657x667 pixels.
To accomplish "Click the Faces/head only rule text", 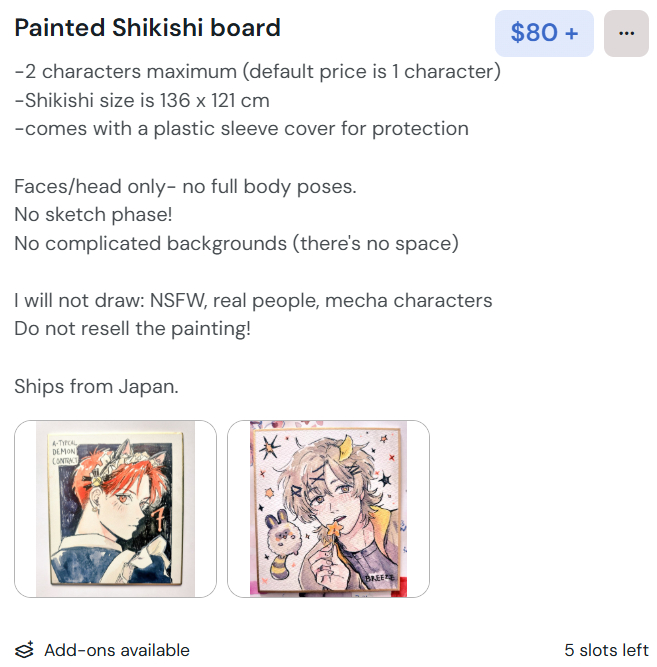I will coord(185,186).
